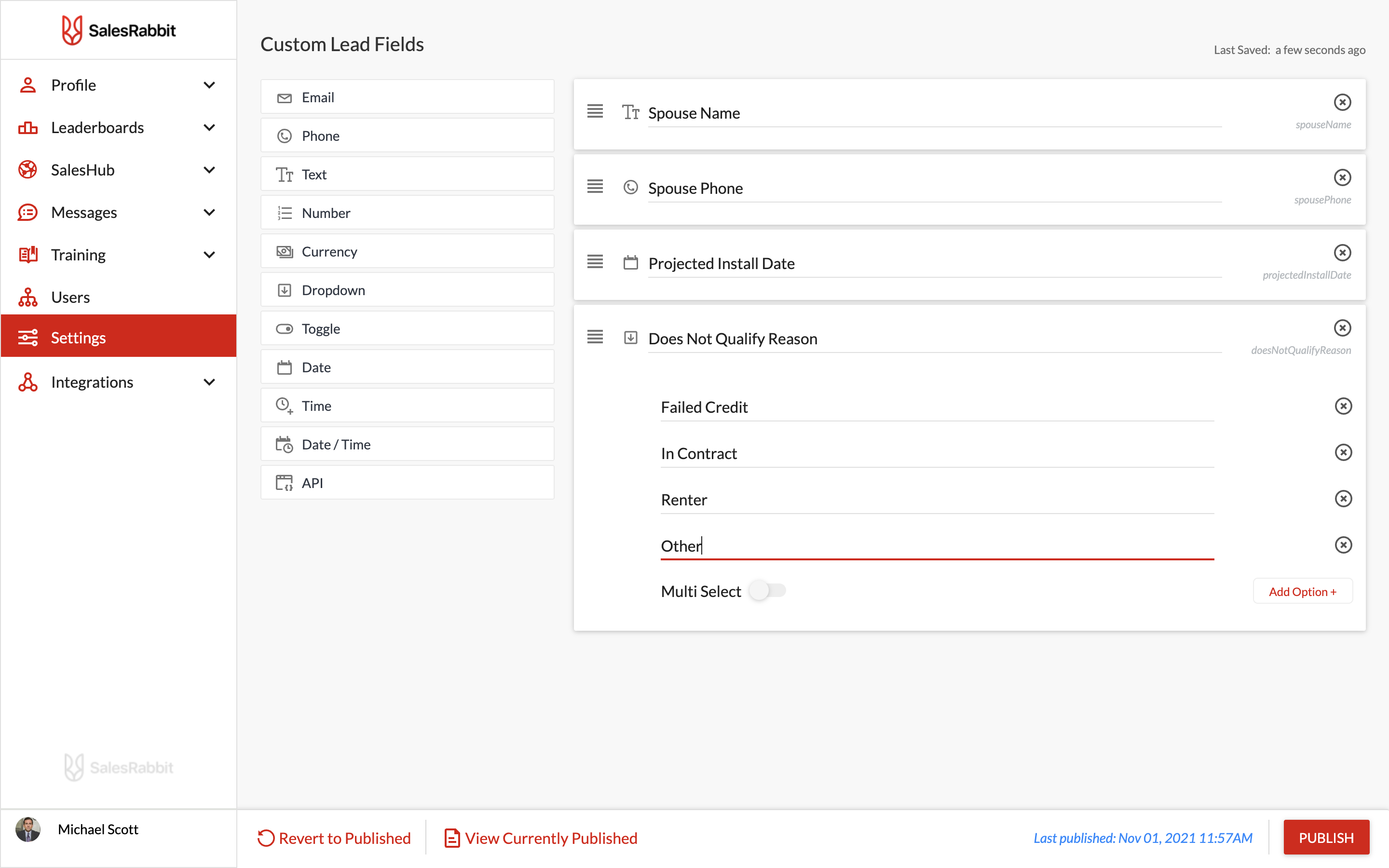1389x868 pixels.
Task: Add a Time field type
Action: coord(408,405)
